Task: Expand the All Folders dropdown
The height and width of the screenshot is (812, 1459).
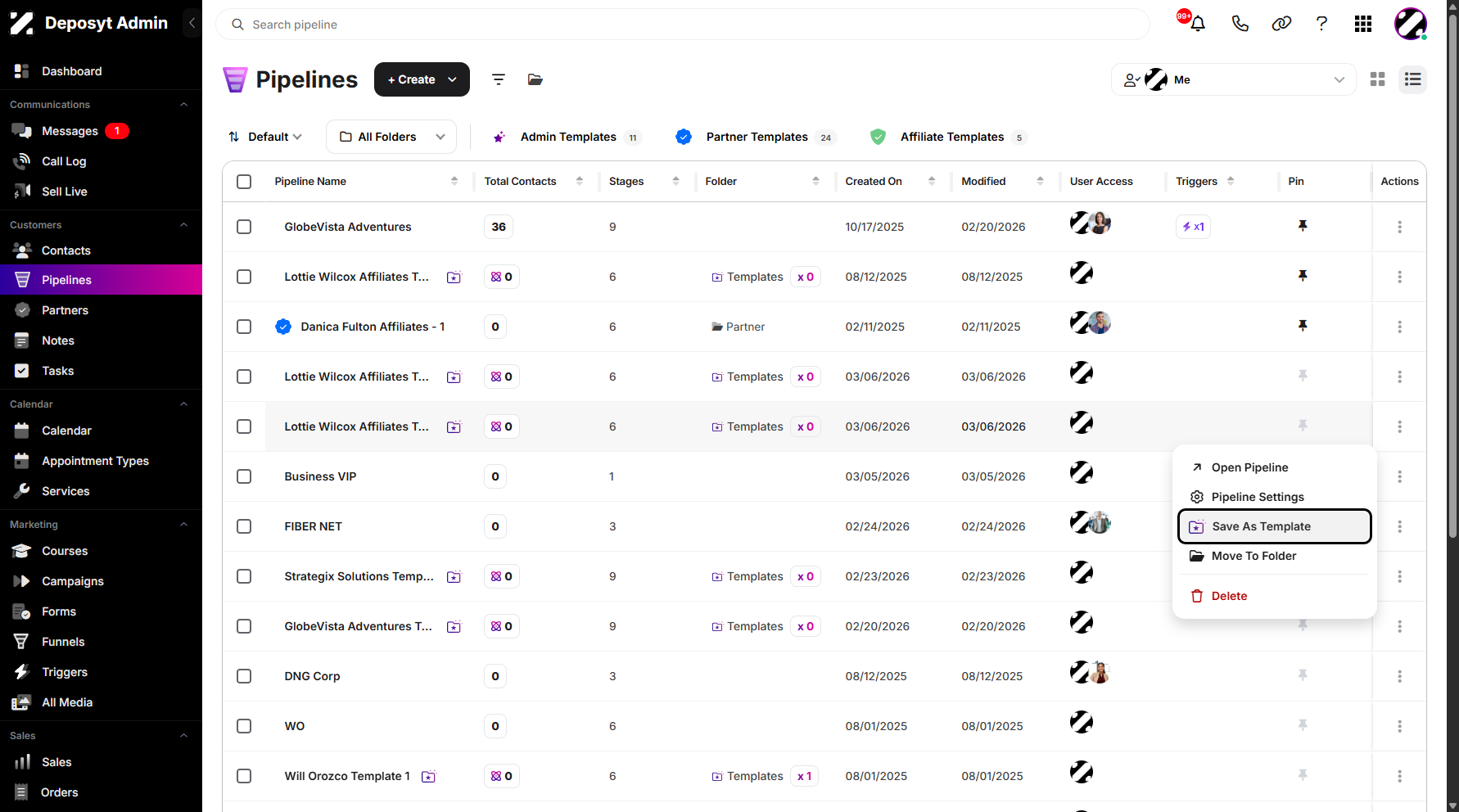Action: (x=391, y=137)
